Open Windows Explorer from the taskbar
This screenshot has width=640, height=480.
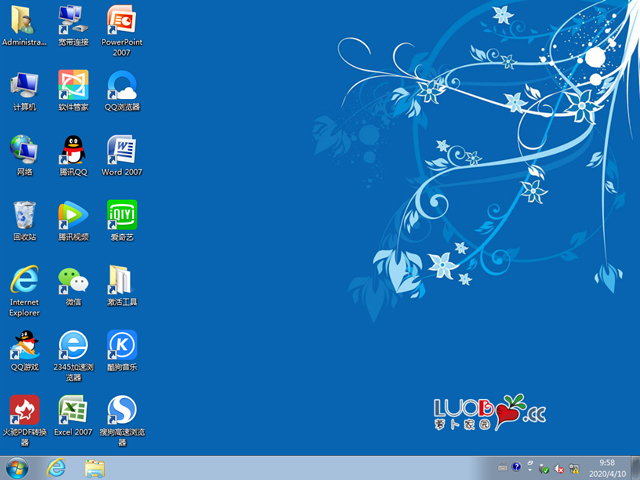tap(95, 468)
